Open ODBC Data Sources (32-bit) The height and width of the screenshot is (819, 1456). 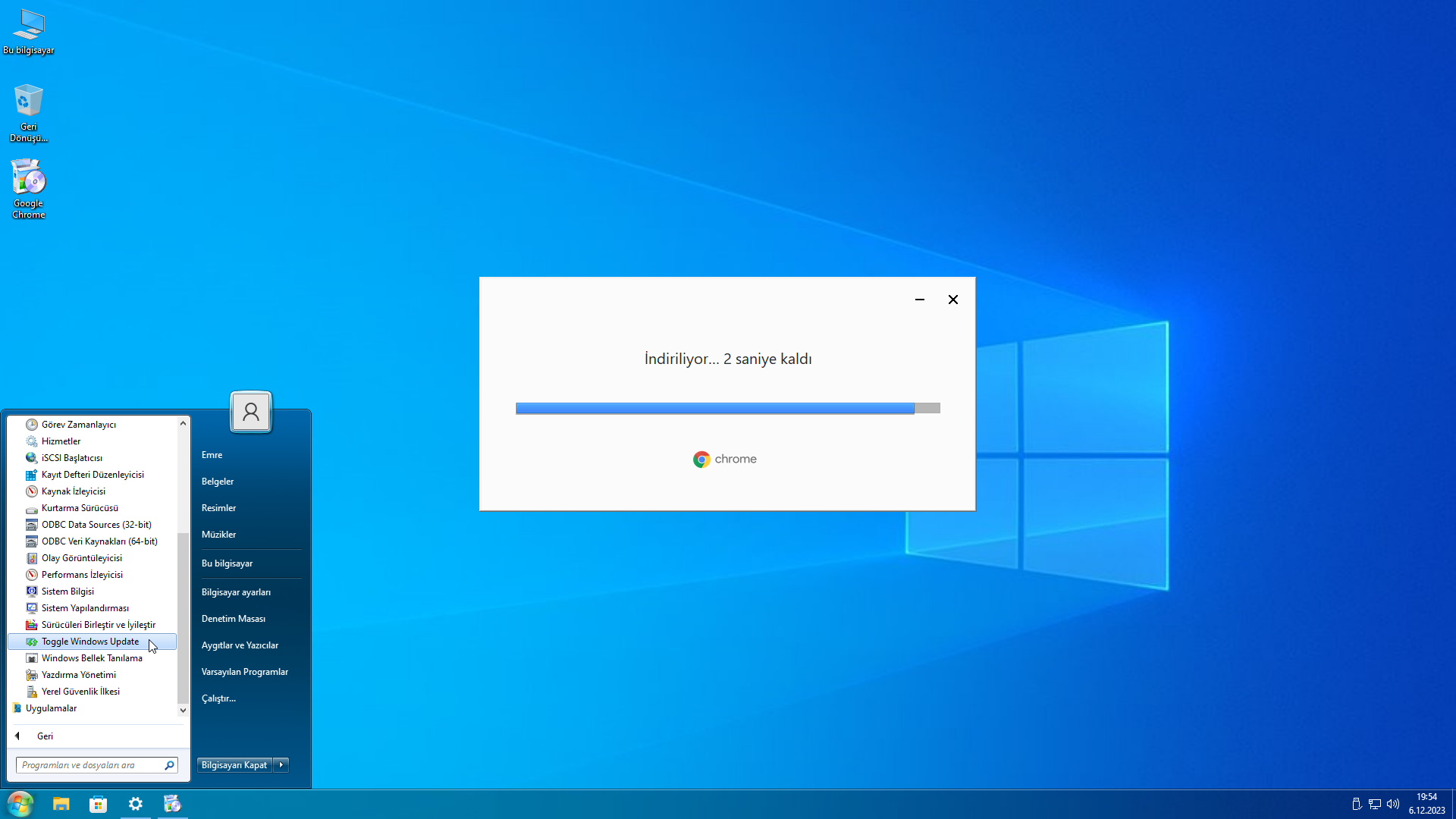pyautogui.click(x=92, y=525)
